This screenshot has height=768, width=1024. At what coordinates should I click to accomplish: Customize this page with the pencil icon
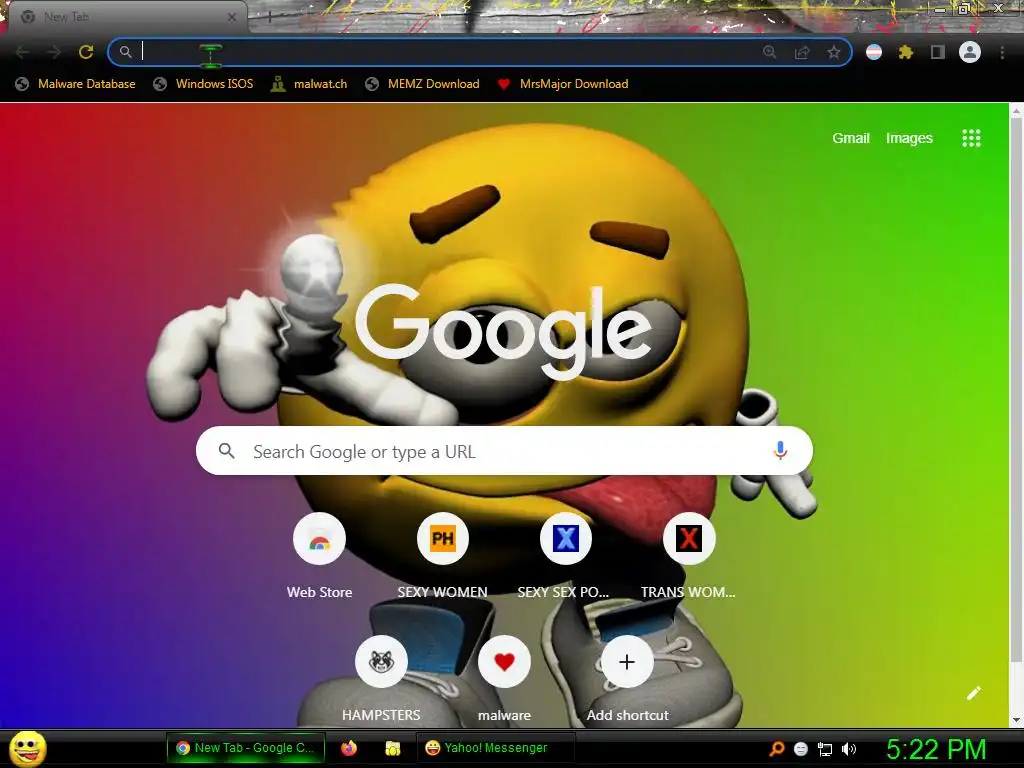tap(974, 693)
